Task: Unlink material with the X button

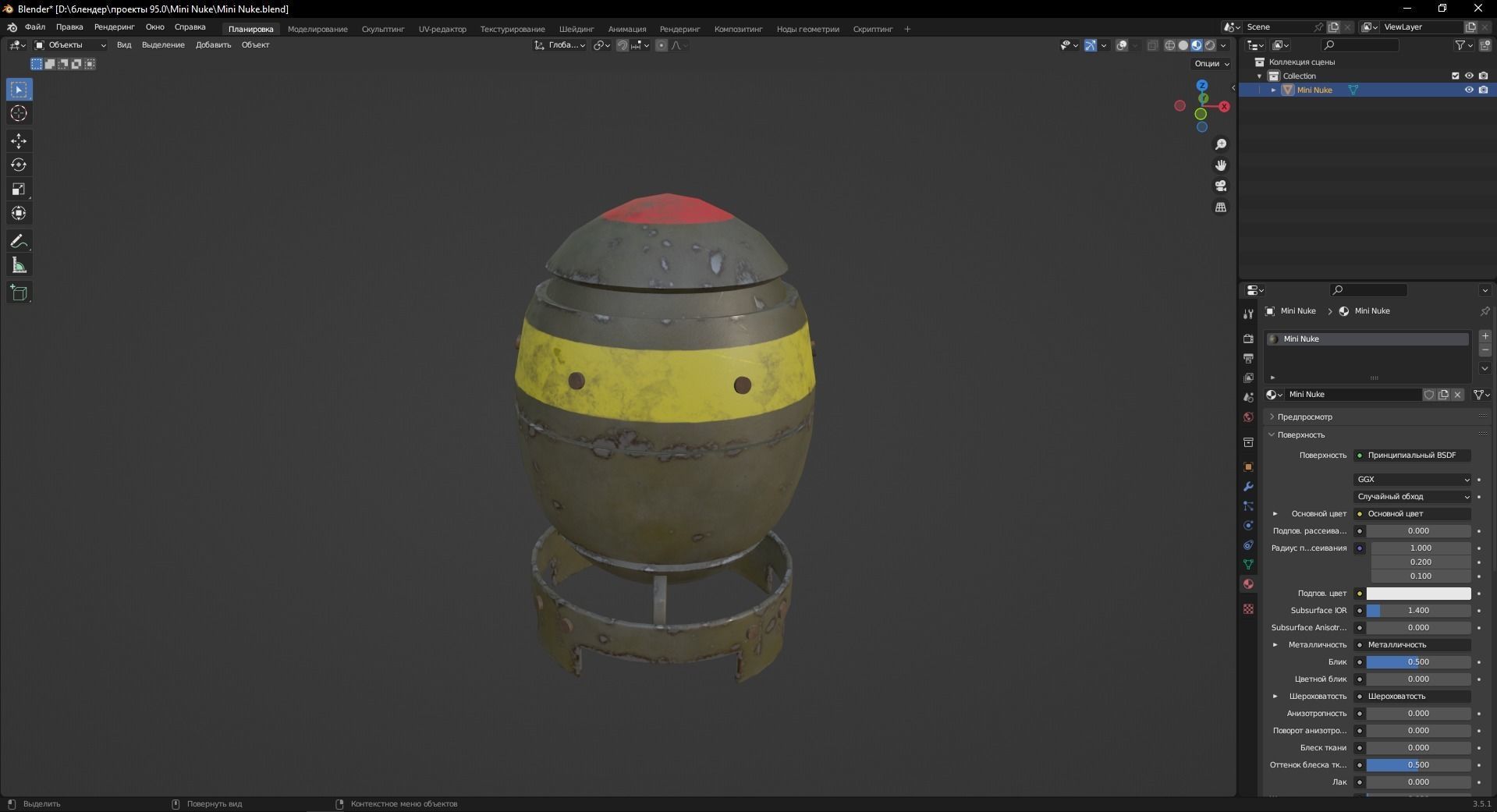Action: [x=1457, y=395]
